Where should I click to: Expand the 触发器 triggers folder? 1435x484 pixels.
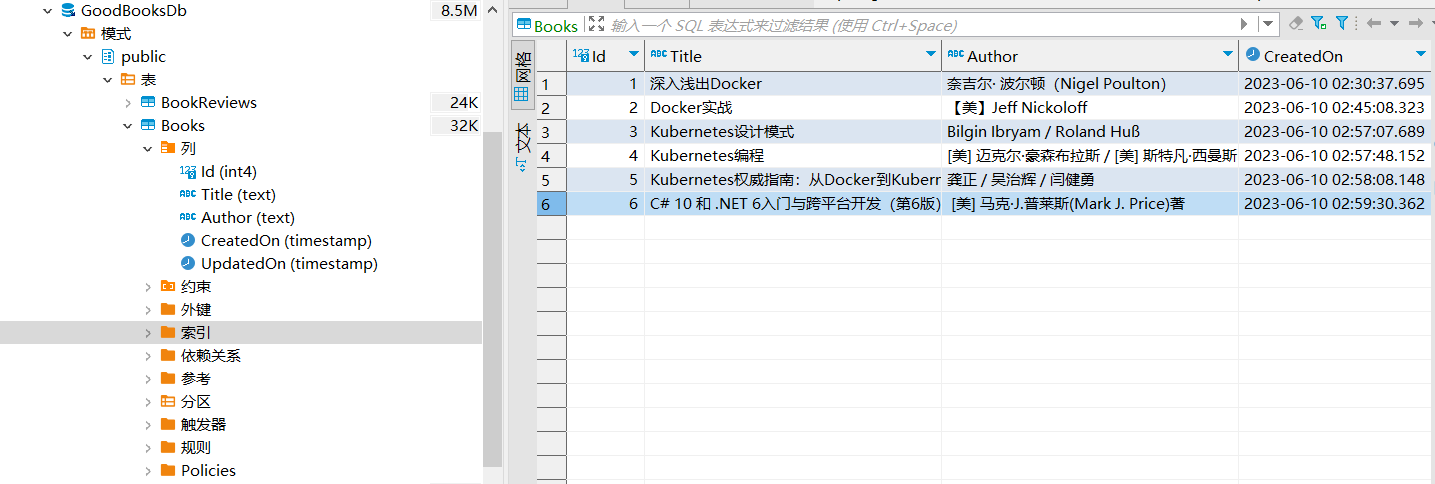[x=147, y=425]
